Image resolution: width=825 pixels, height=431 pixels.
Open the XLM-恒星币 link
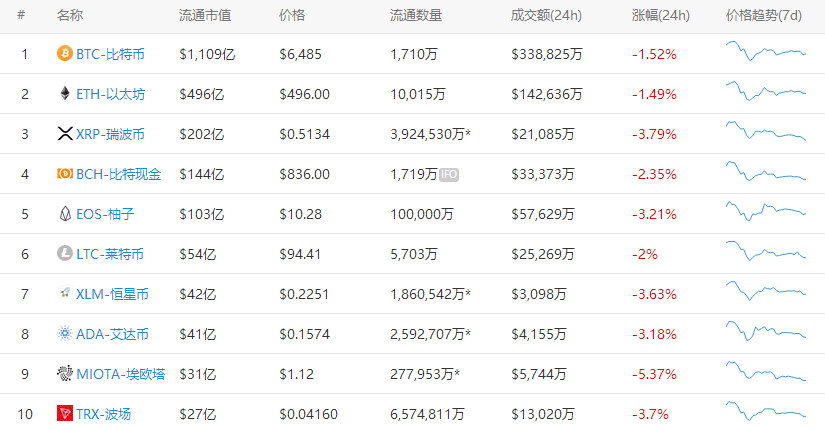point(113,294)
